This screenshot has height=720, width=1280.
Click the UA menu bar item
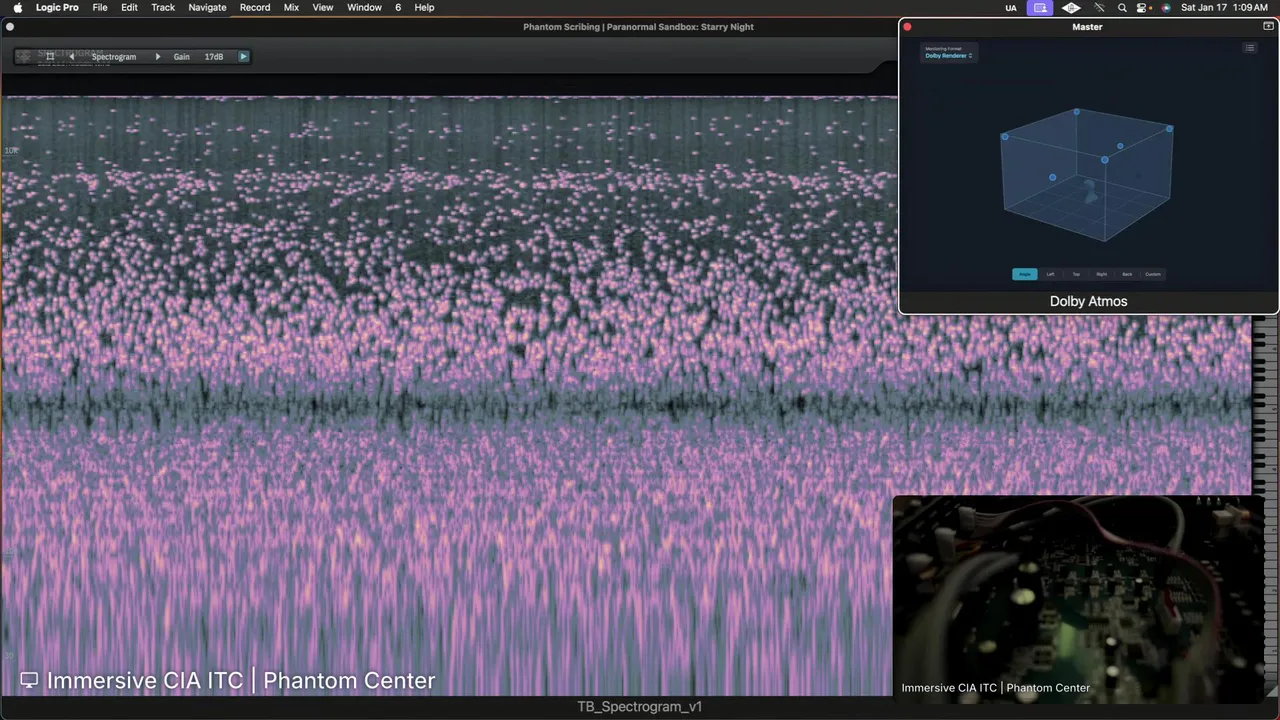(x=1011, y=8)
